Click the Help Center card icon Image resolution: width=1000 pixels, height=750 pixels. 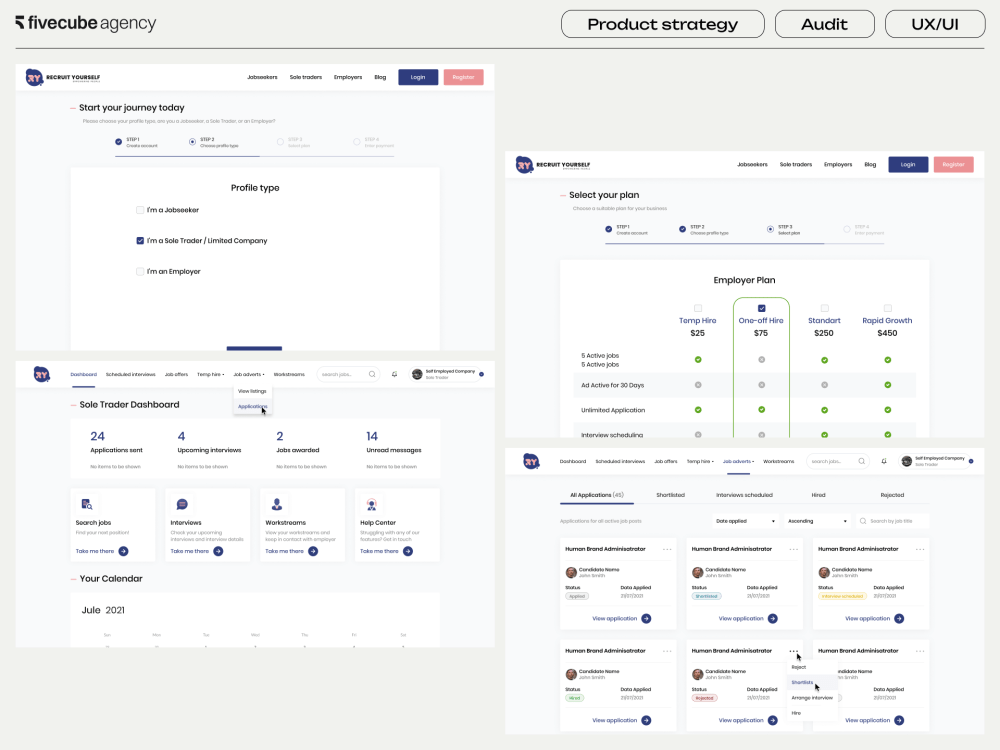pyautogui.click(x=371, y=504)
